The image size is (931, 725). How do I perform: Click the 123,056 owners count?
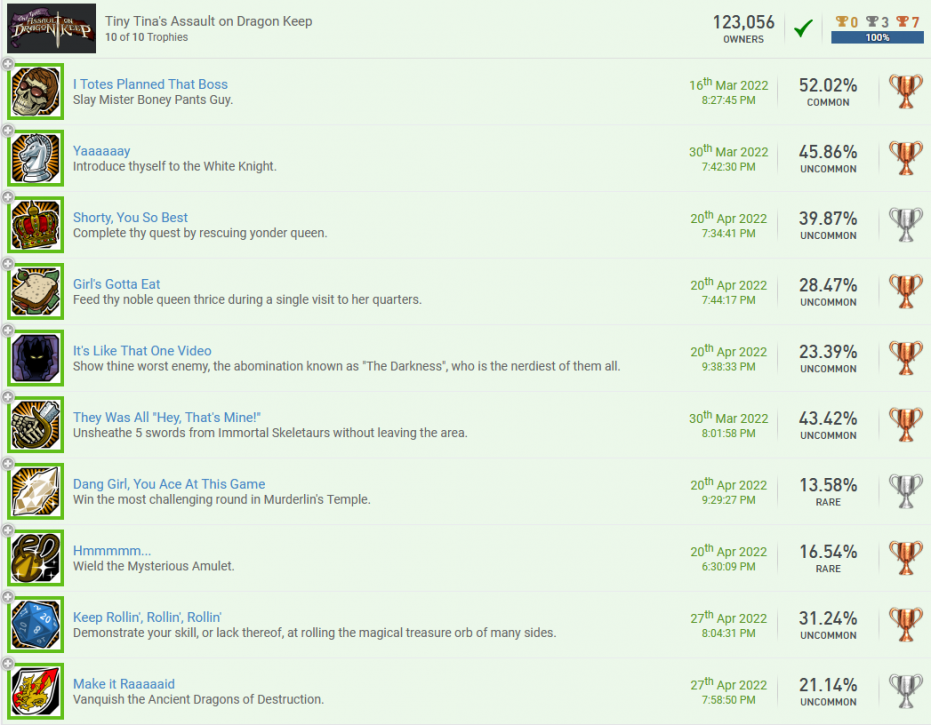[743, 23]
